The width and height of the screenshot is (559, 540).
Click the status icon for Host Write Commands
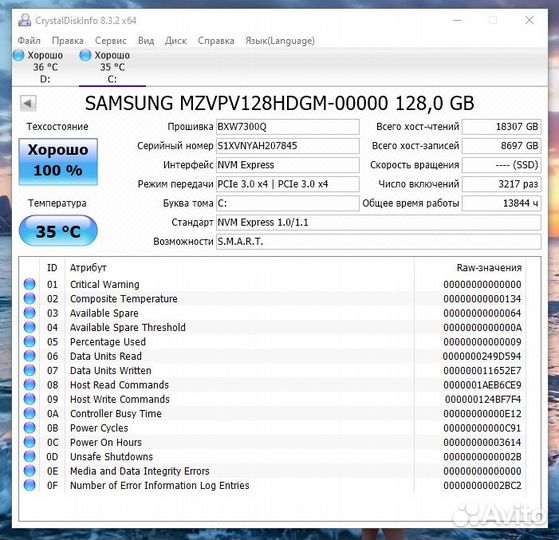(x=30, y=399)
